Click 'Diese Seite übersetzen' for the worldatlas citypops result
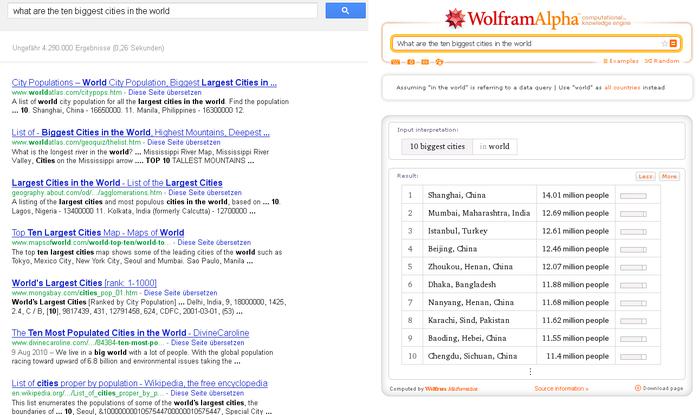Screen dimensions: 699x415 164,92
